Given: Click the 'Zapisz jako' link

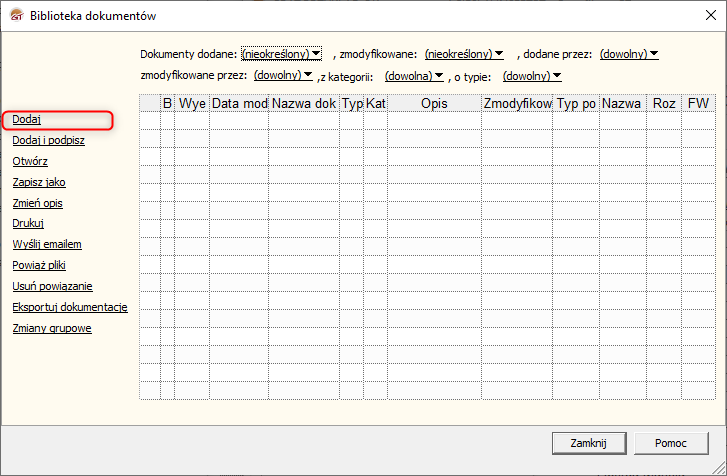Looking at the screenshot, I should [x=39, y=182].
